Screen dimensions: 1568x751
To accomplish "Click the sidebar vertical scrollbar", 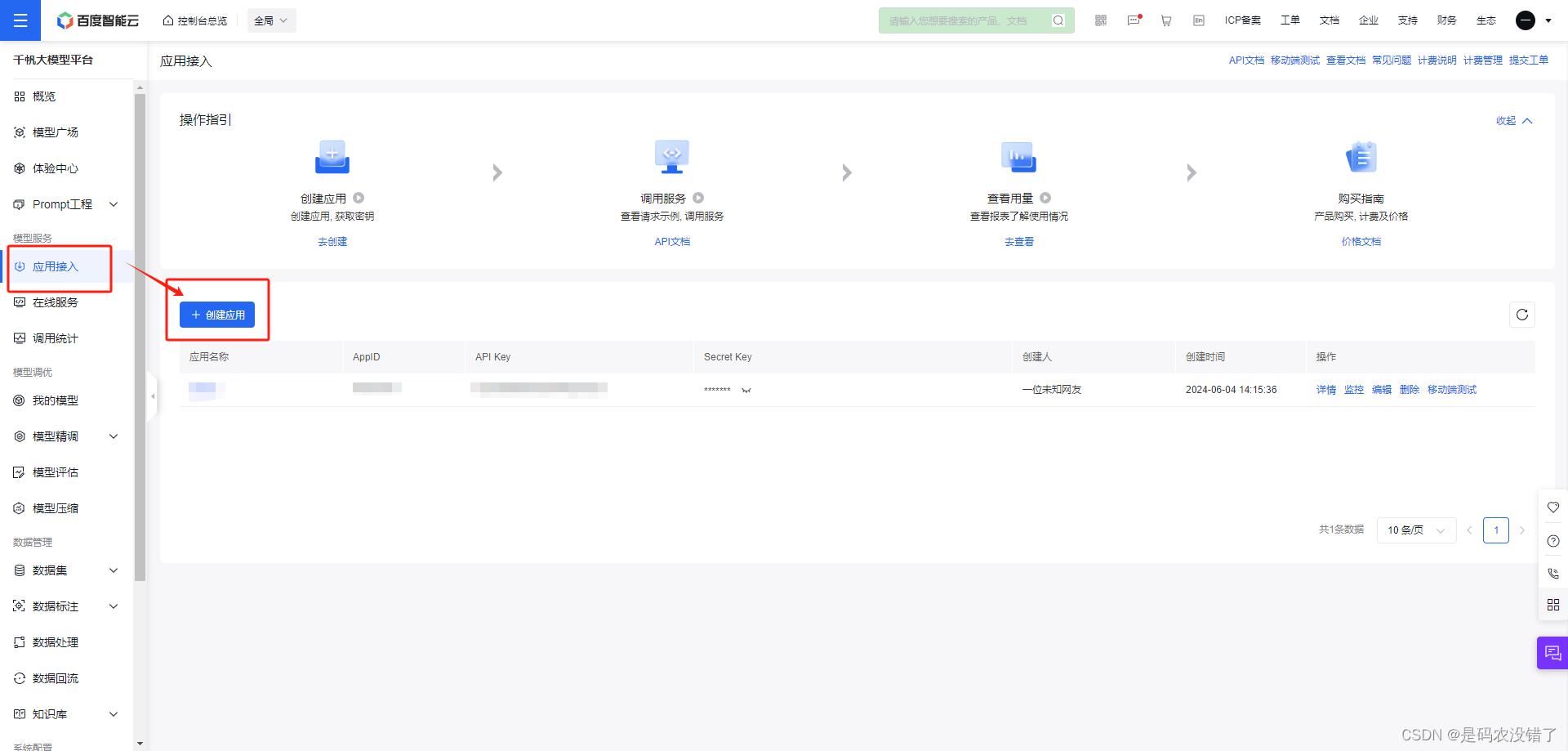I will pyautogui.click(x=140, y=337).
